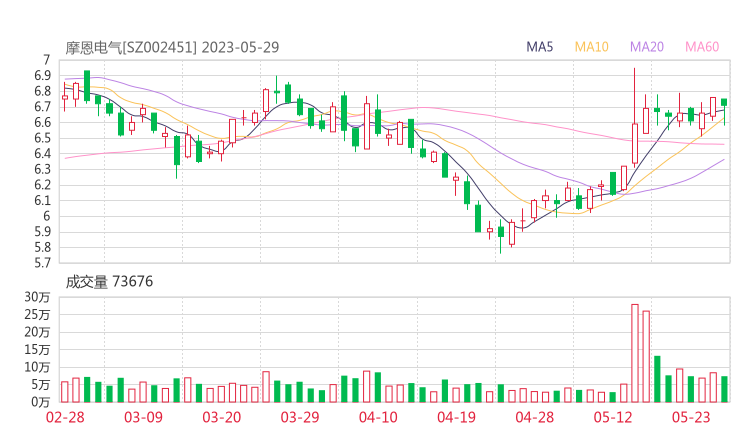The width and height of the screenshot is (740, 440).
Task: Click the 05-23 date label
Action: [x=691, y=417]
